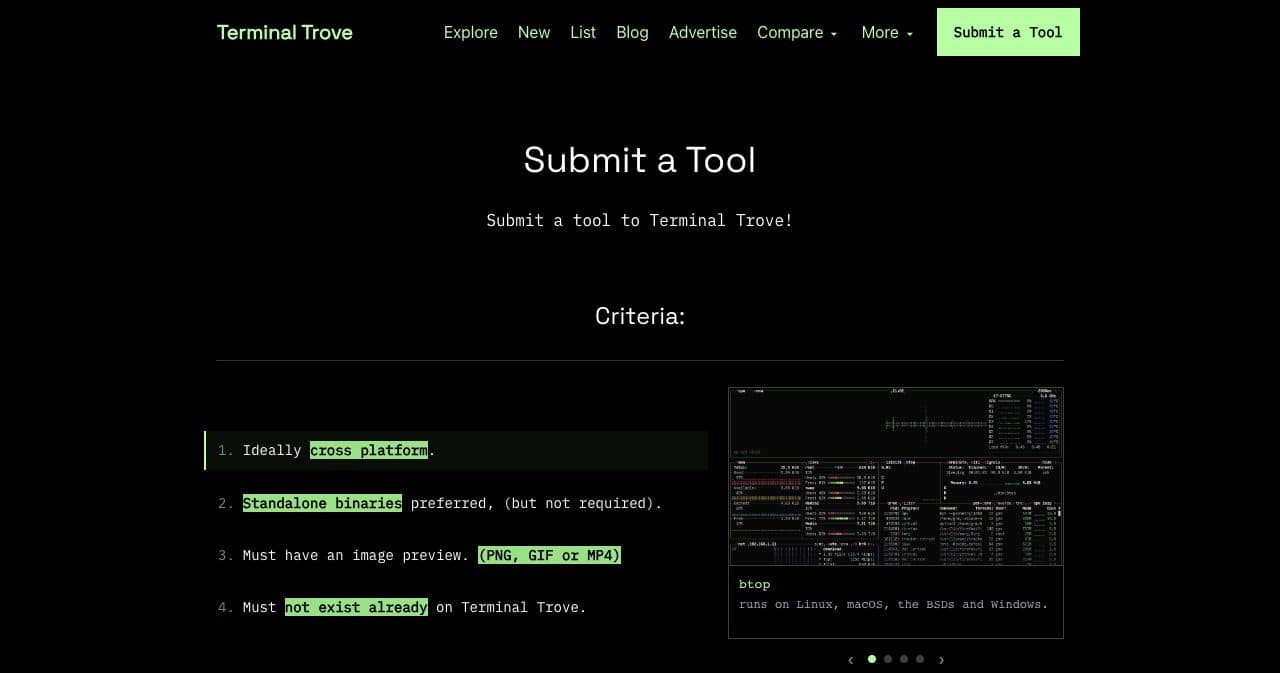Select the first carousel dot
1280x673 pixels.
click(x=872, y=659)
